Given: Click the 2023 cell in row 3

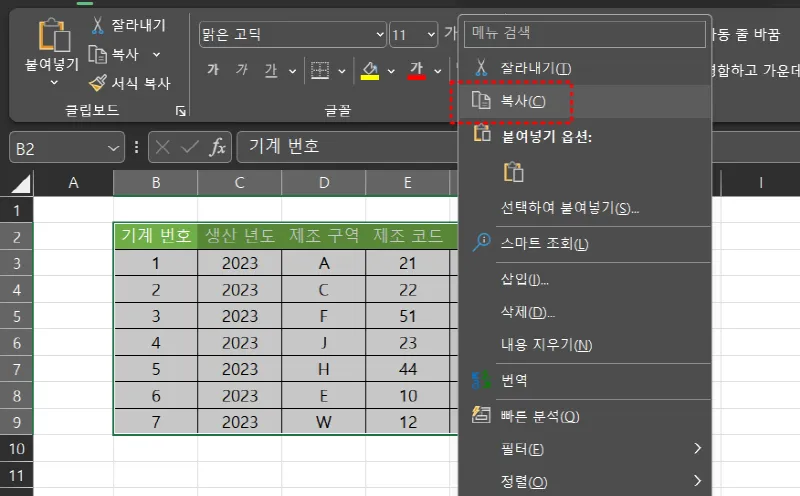Looking at the screenshot, I should click(x=239, y=263).
